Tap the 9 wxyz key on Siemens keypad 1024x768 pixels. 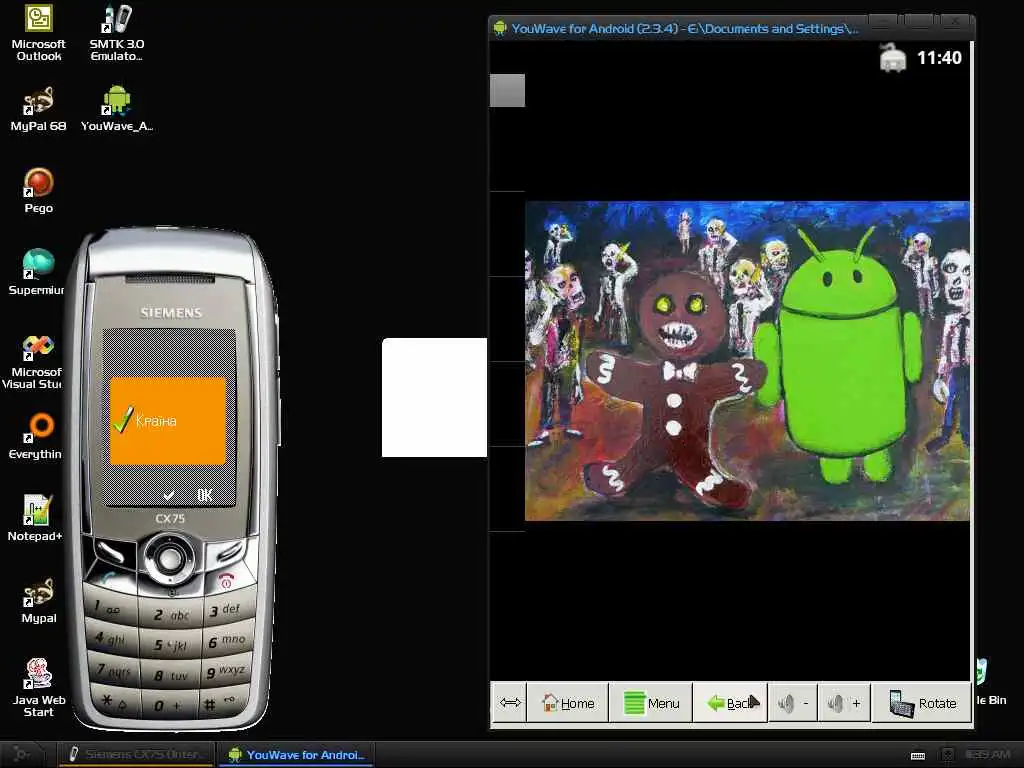[x=225, y=671]
